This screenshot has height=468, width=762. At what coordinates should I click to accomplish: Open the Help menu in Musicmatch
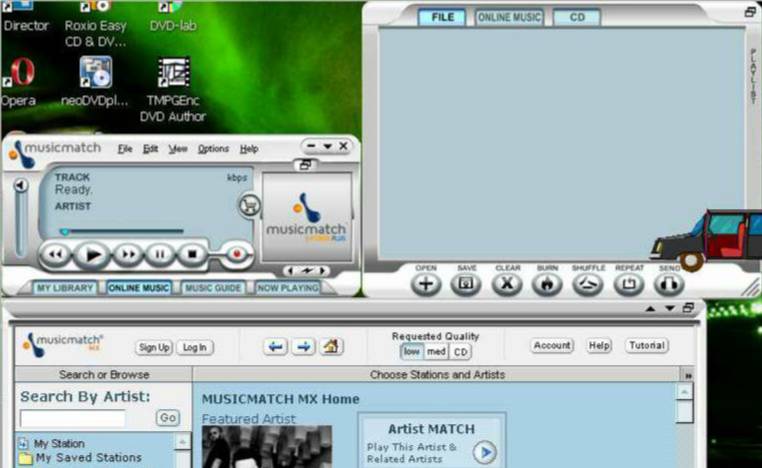pyautogui.click(x=249, y=149)
